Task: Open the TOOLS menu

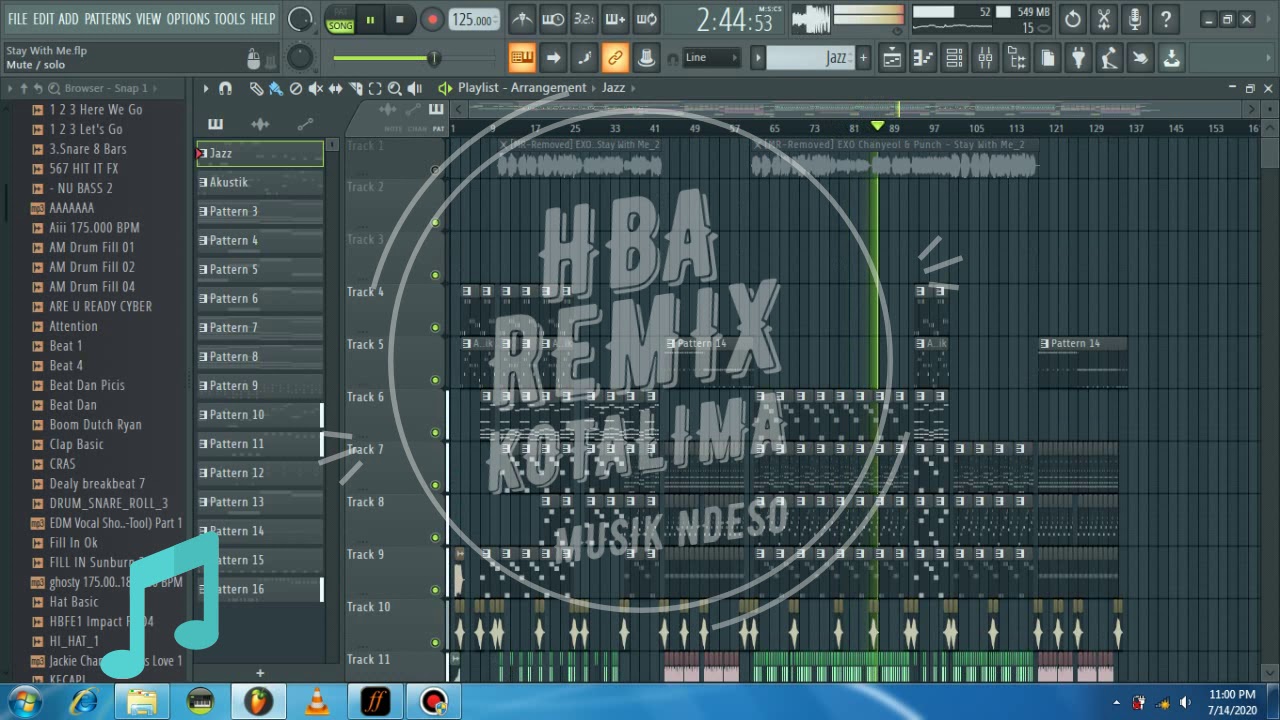Action: tap(230, 19)
